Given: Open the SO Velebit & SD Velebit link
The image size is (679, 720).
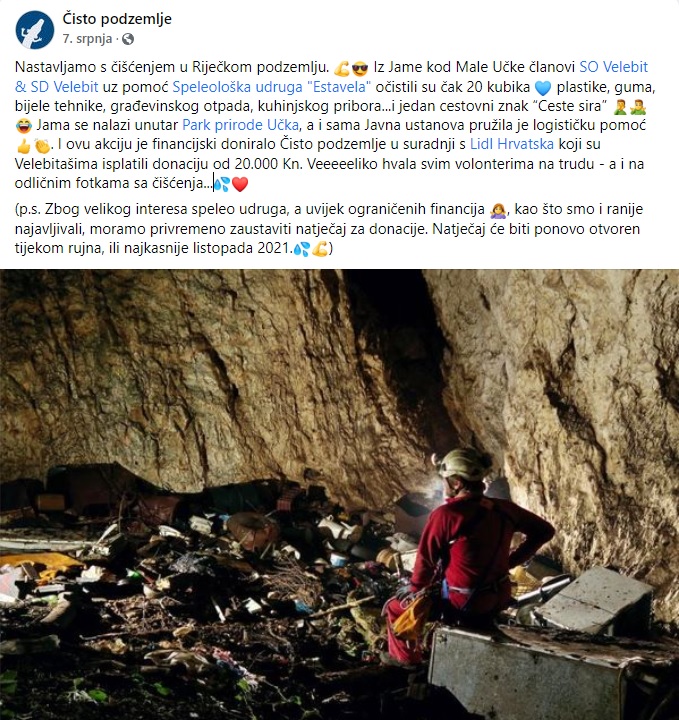Looking at the screenshot, I should 331,77.
